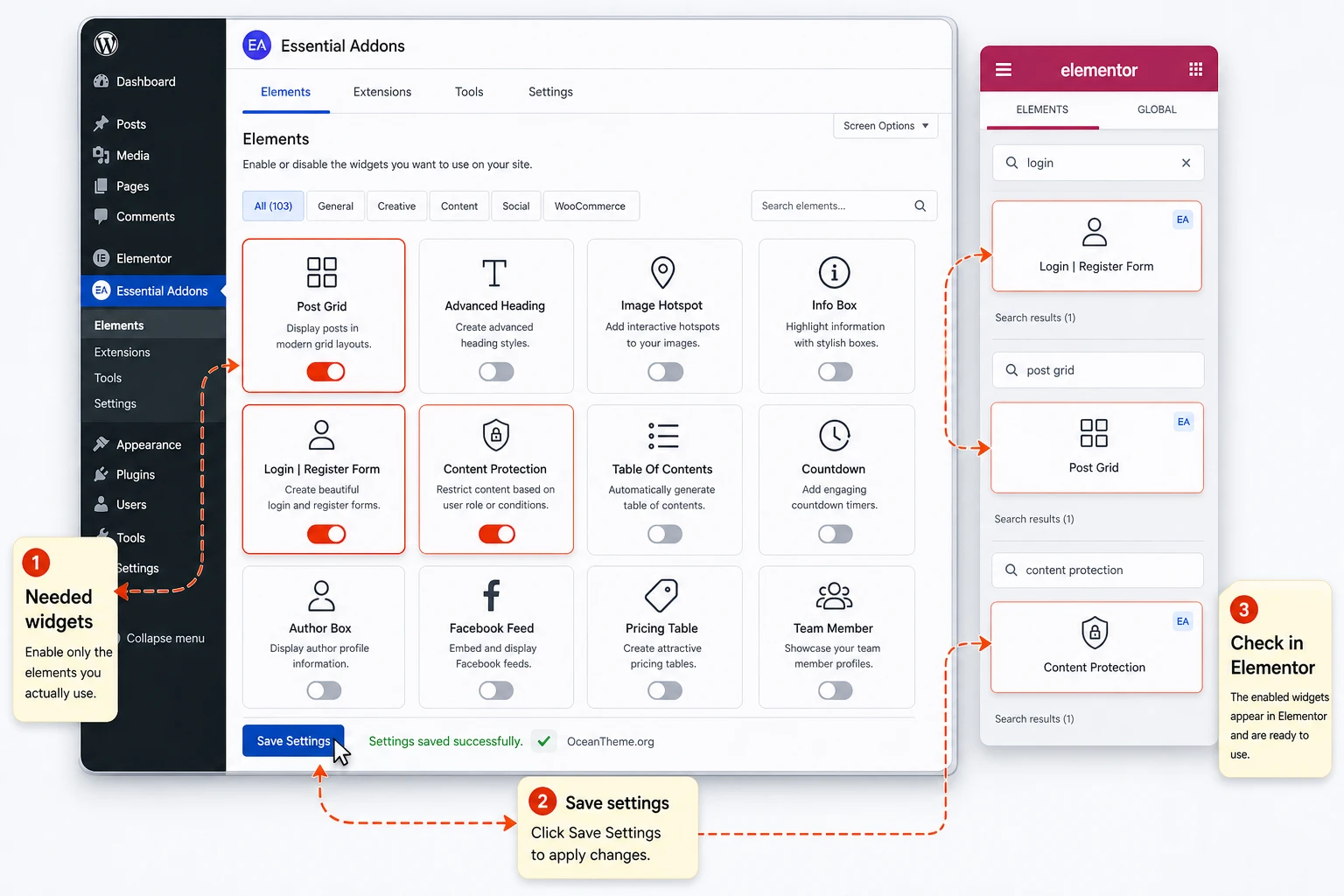Open the Elementor hamburger menu icon
1344x896 pixels.
(x=1004, y=69)
